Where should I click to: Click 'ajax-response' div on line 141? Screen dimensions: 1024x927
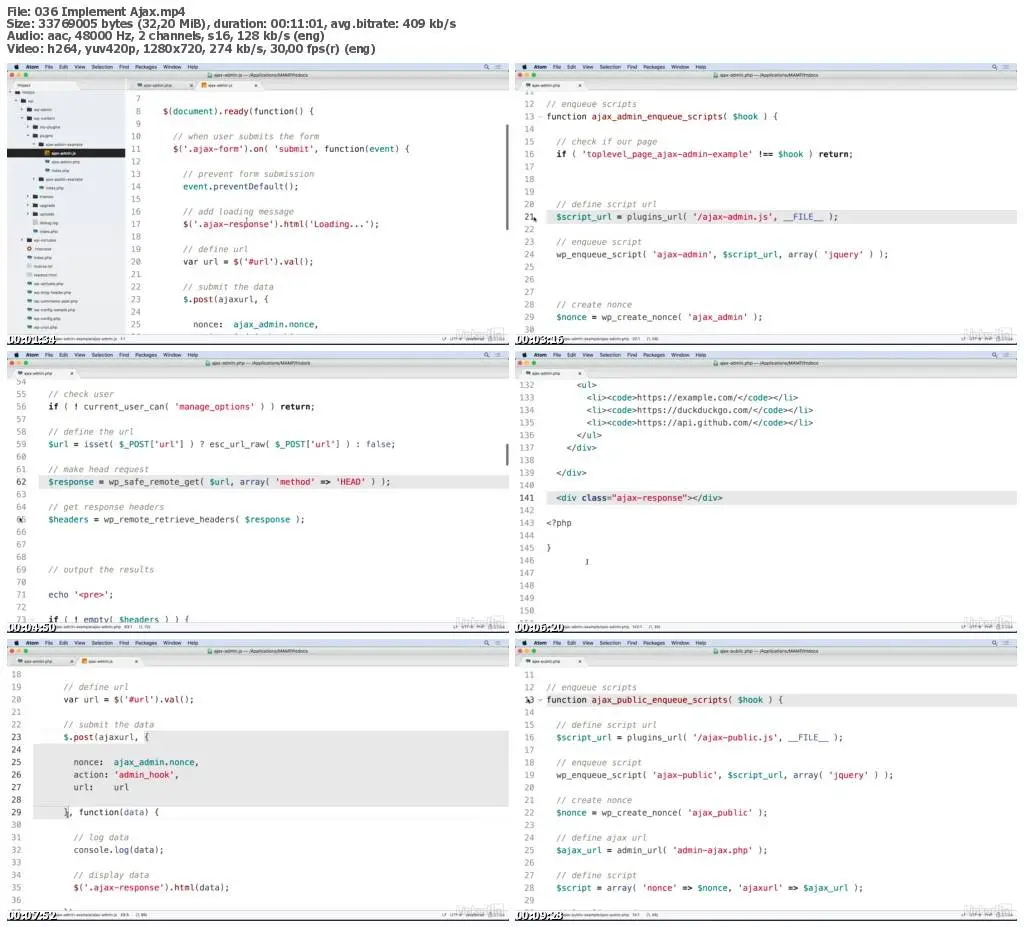click(x=639, y=498)
